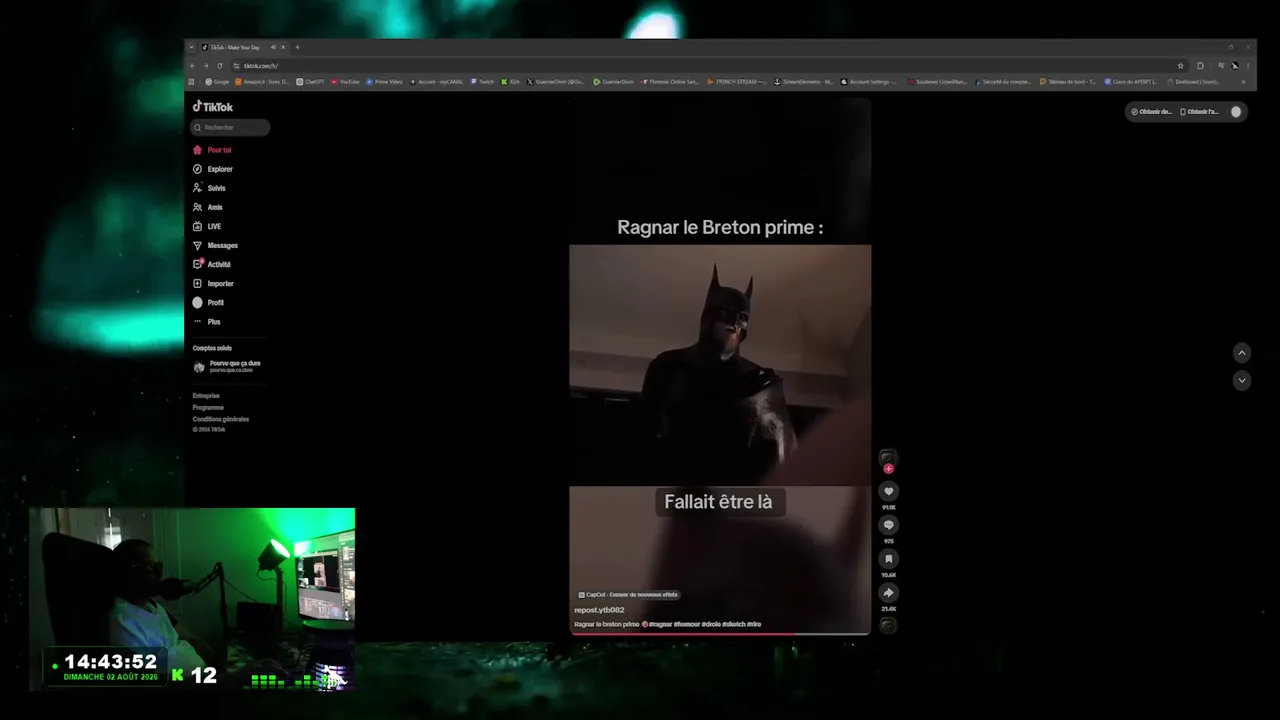Click the browser back arrow

coord(193,66)
